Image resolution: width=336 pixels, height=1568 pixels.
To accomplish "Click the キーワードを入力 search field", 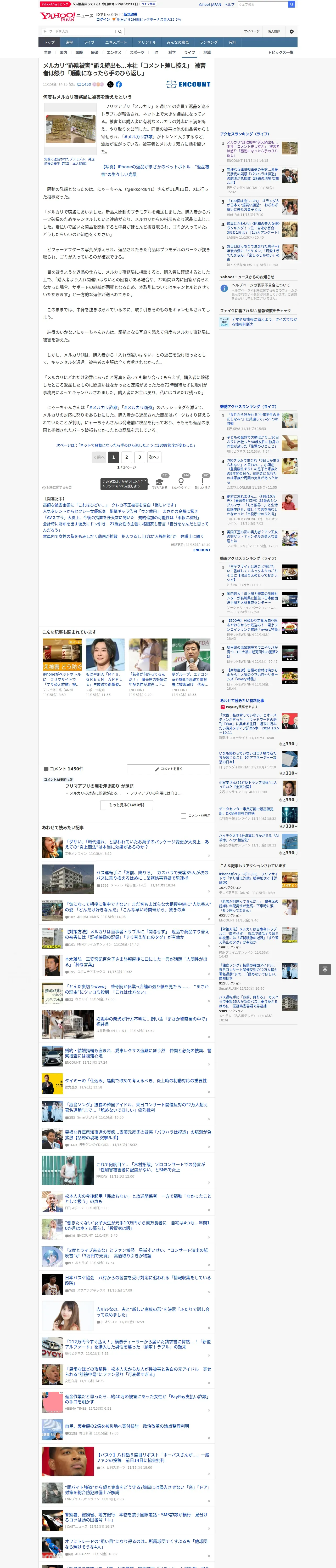I will (x=78, y=32).
